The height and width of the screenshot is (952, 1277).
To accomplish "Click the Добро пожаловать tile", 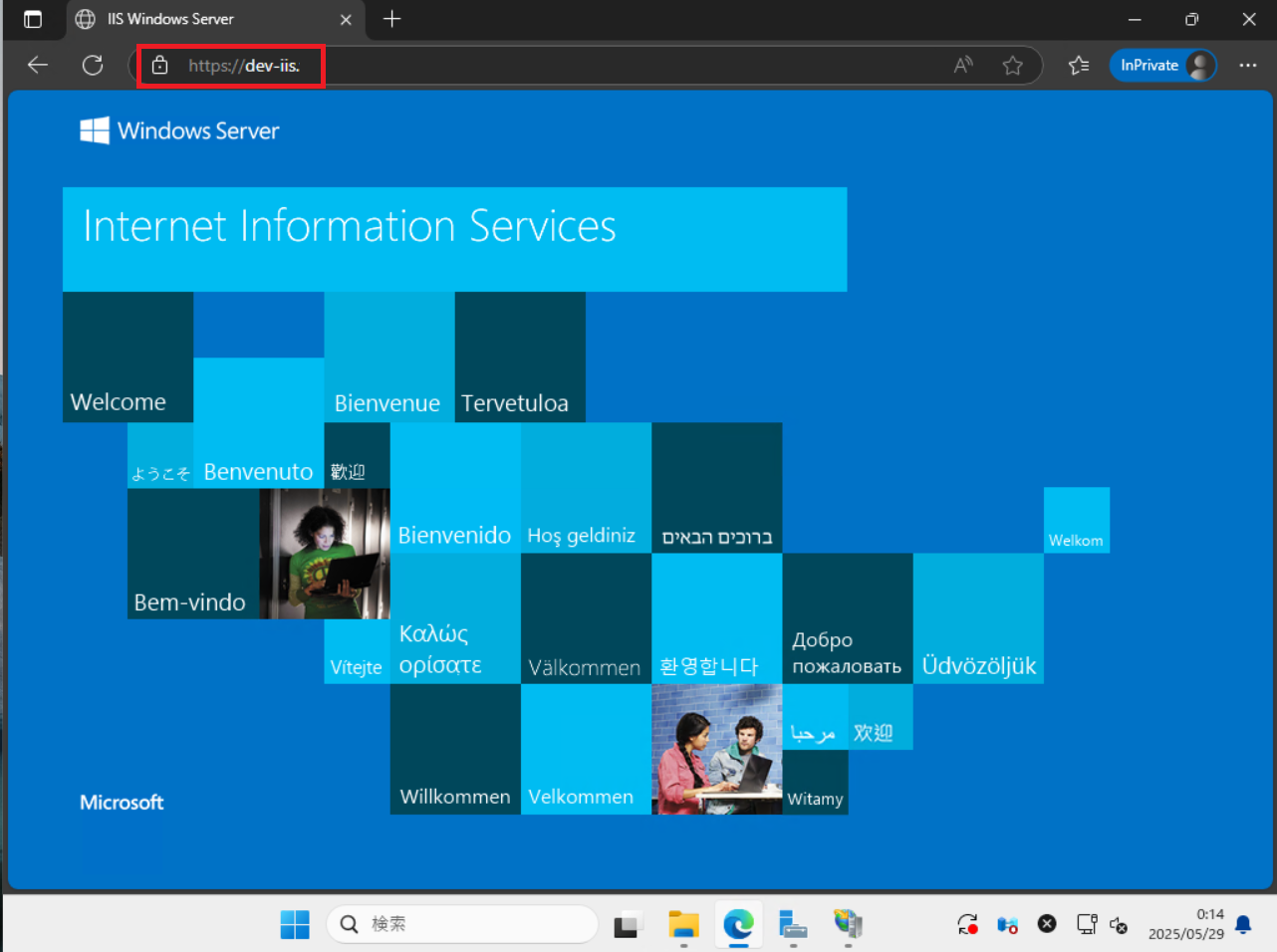I will [848, 618].
